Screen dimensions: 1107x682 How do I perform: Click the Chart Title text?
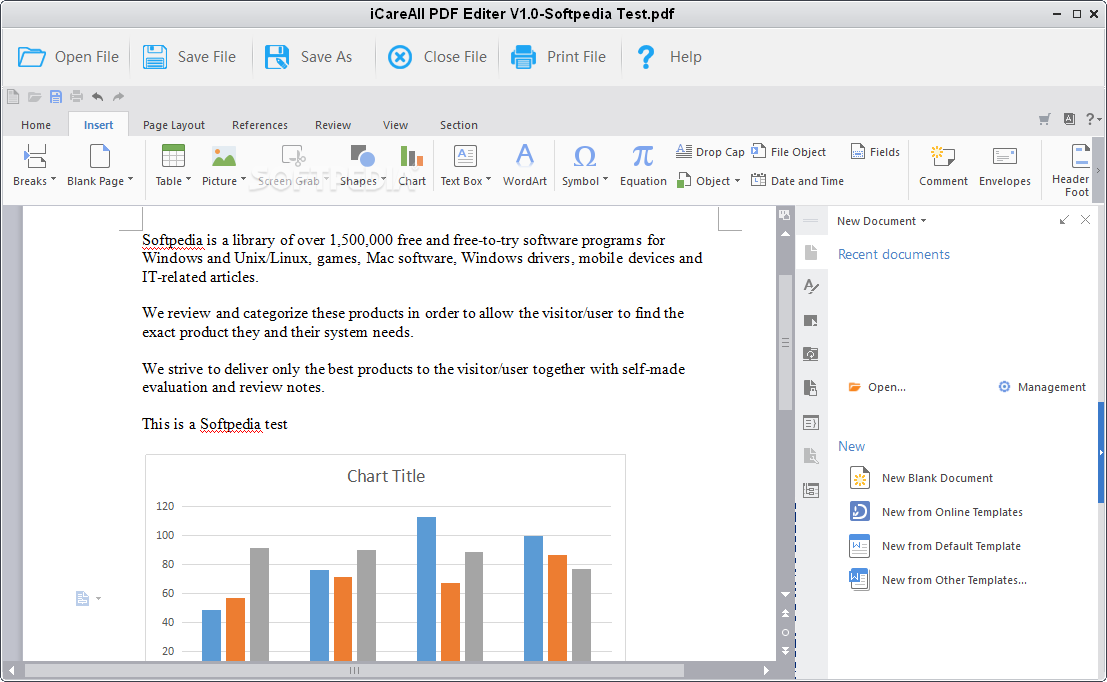click(x=386, y=477)
